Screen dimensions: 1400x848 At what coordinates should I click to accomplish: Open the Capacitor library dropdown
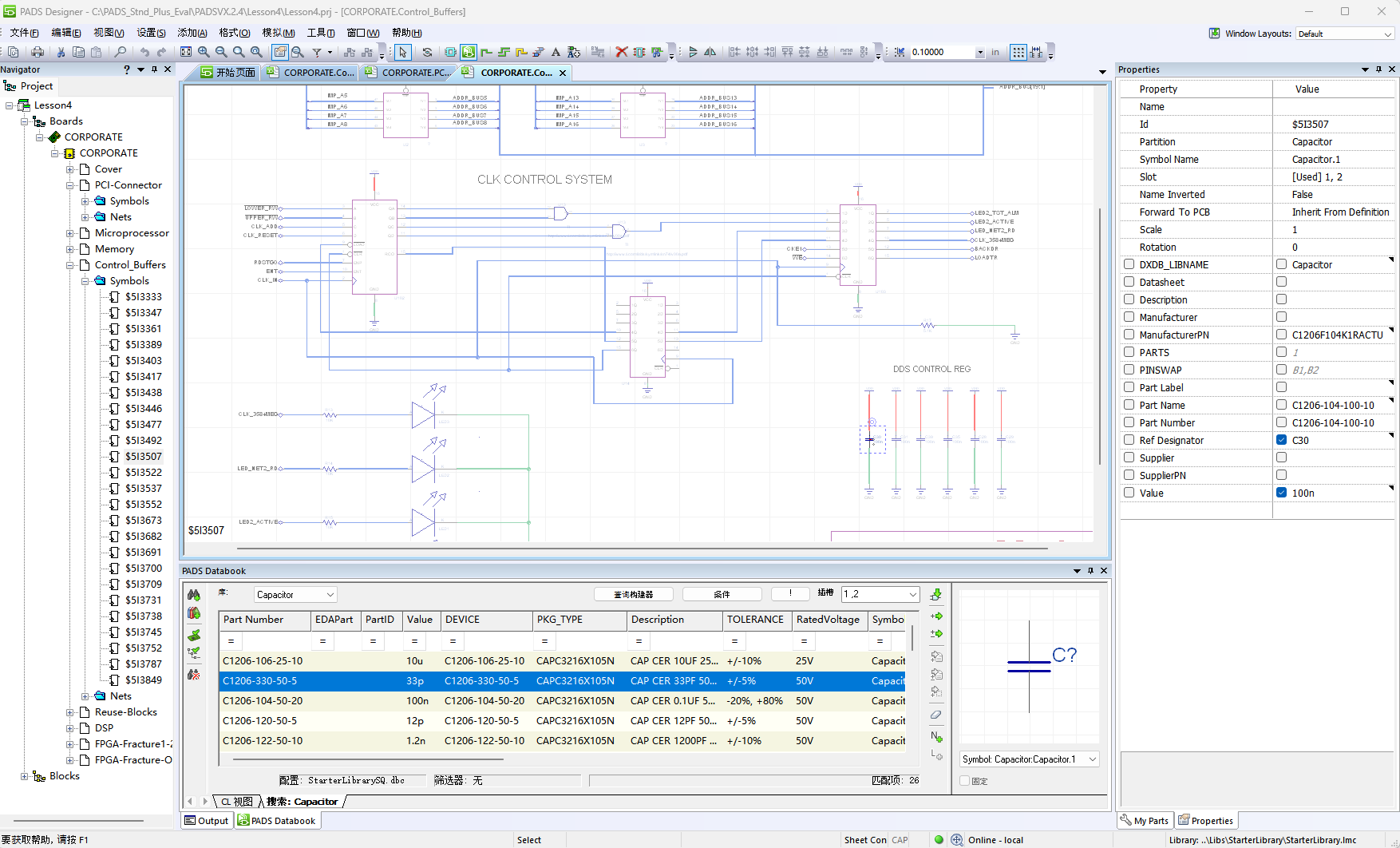330,595
